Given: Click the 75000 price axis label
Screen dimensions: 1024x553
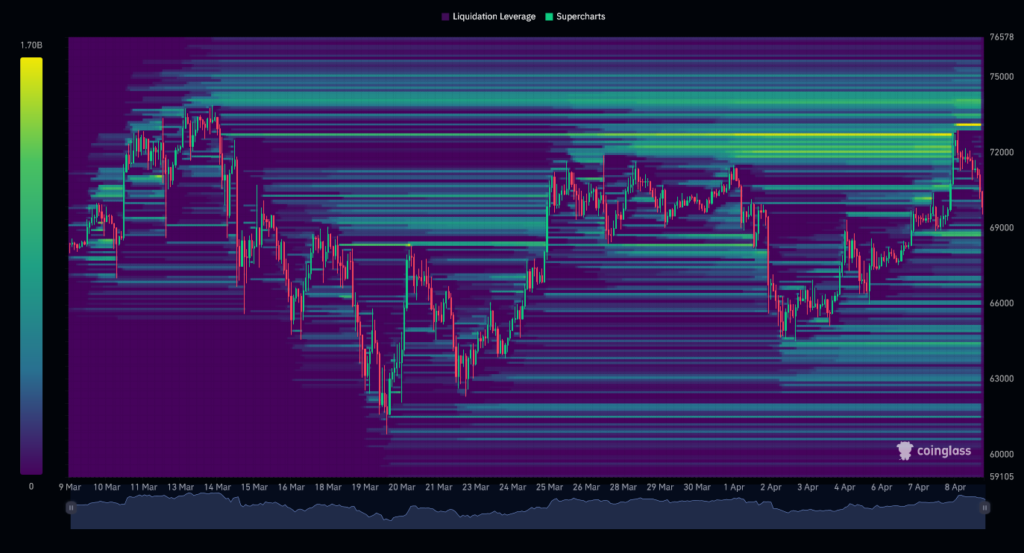Looking at the screenshot, I should [x=1001, y=76].
